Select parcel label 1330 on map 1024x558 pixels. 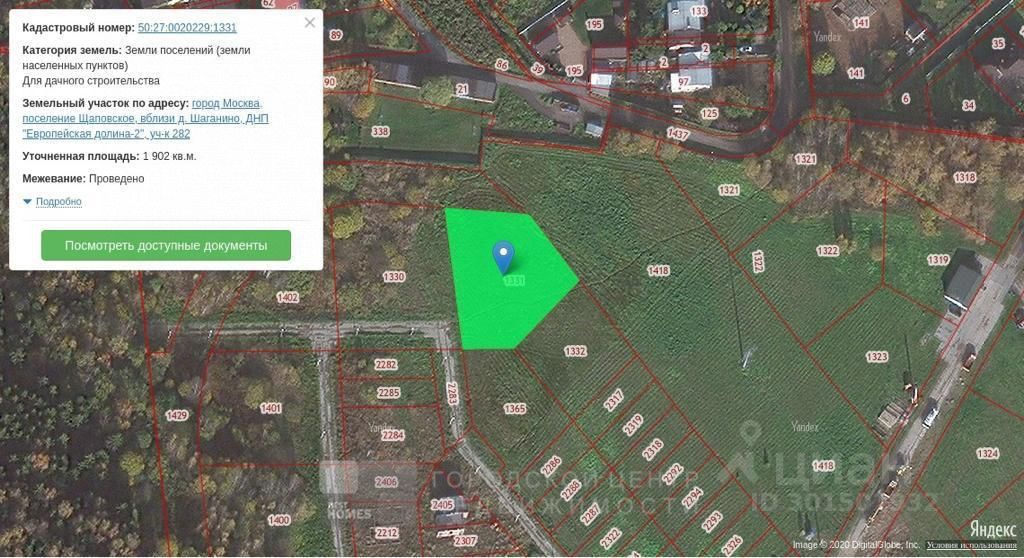[x=394, y=276]
